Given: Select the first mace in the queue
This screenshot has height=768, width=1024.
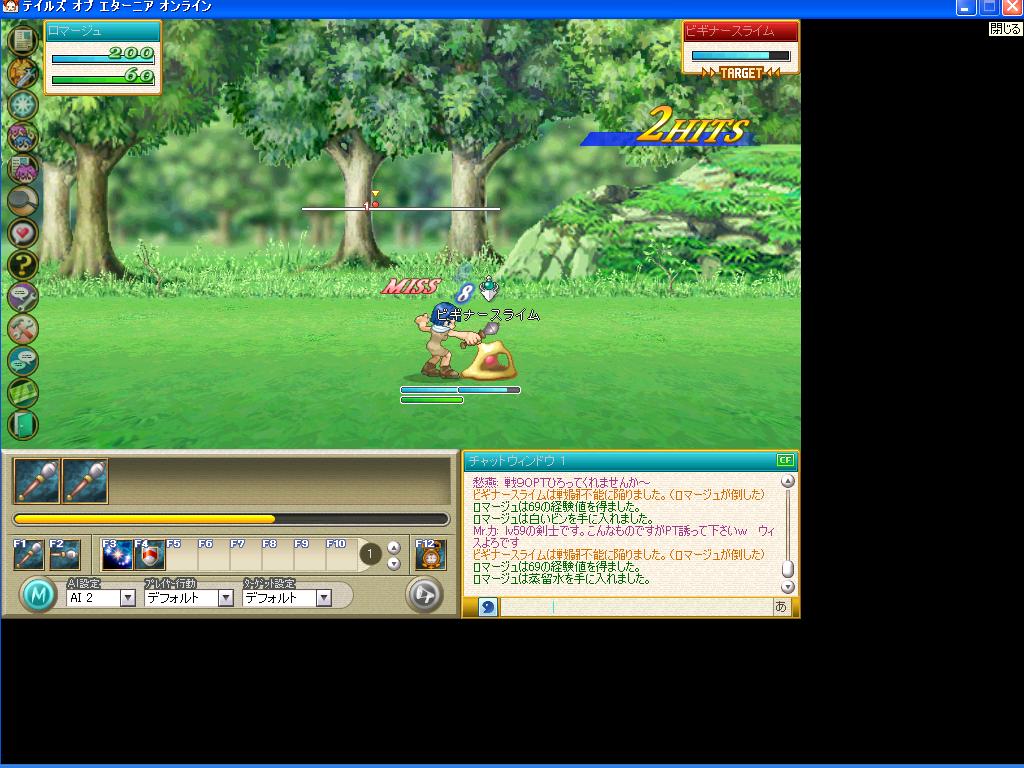Looking at the screenshot, I should coord(37,481).
